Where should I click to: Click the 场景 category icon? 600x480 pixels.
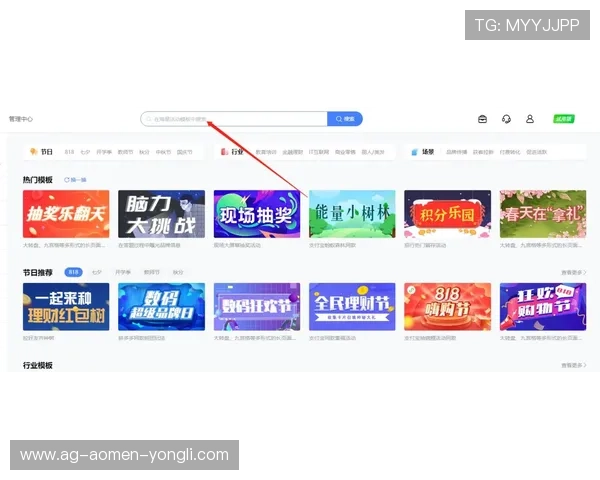coord(414,152)
